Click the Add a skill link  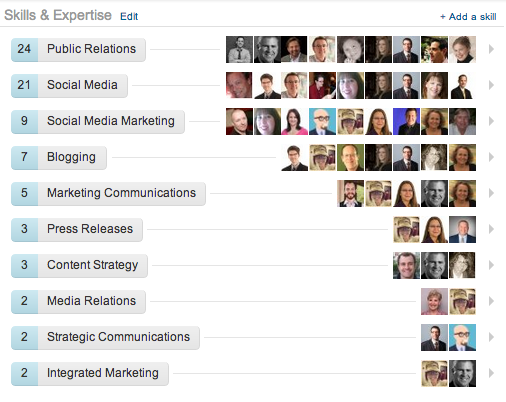[x=468, y=17]
